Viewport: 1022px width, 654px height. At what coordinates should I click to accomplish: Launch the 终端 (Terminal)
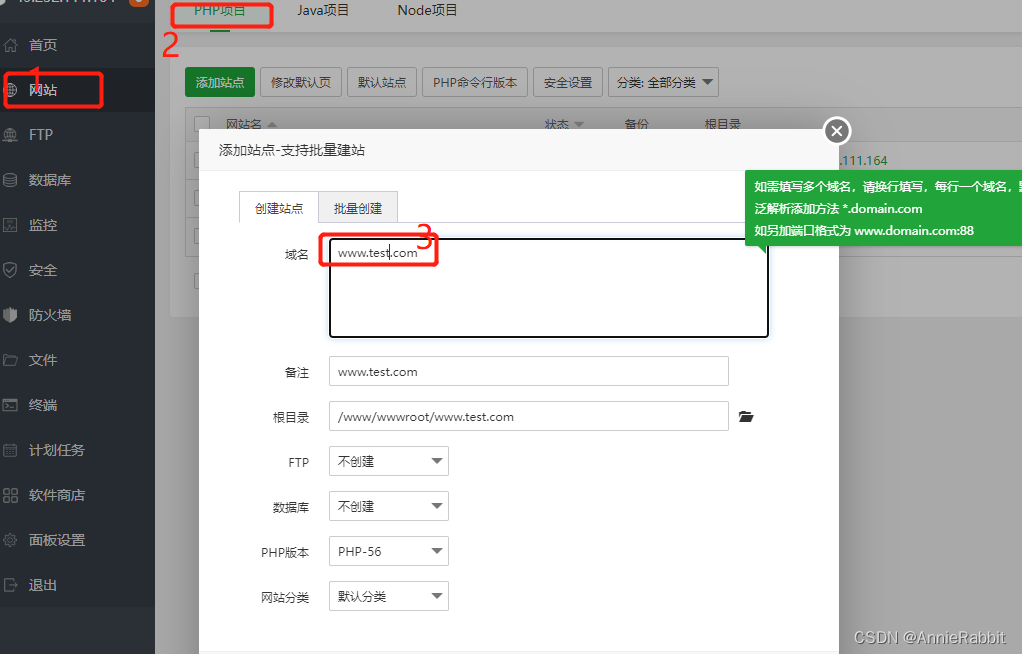(x=45, y=404)
